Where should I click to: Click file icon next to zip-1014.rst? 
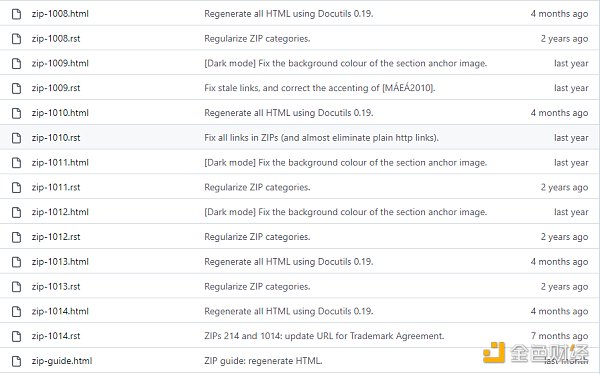click(x=16, y=336)
